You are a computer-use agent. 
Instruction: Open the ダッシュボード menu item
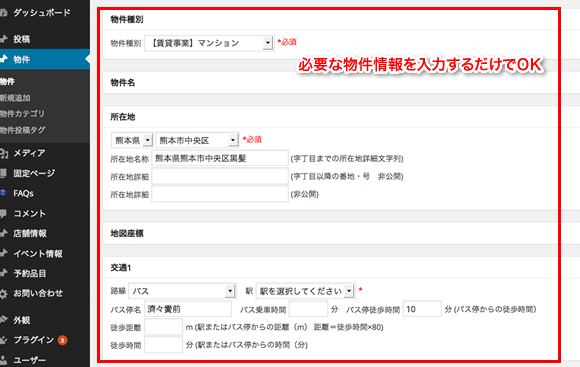click(41, 13)
